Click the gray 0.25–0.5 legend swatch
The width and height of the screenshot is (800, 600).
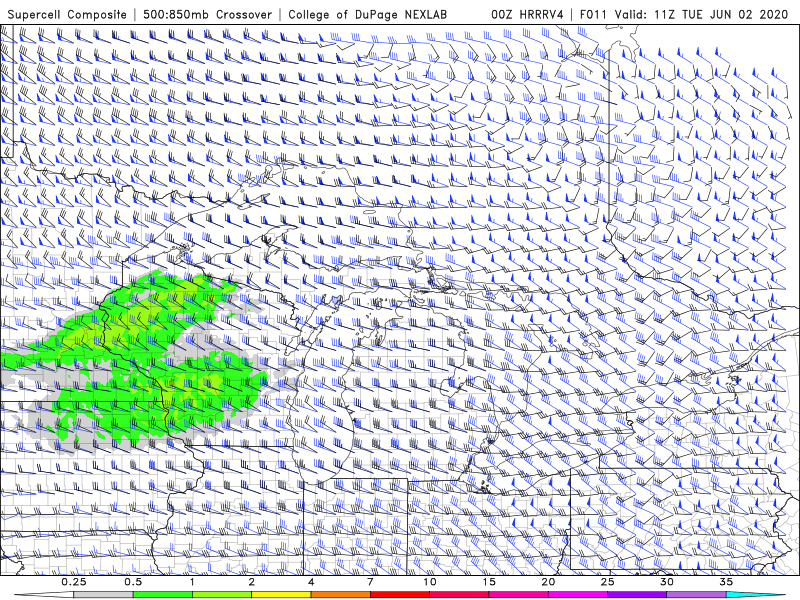(103, 595)
